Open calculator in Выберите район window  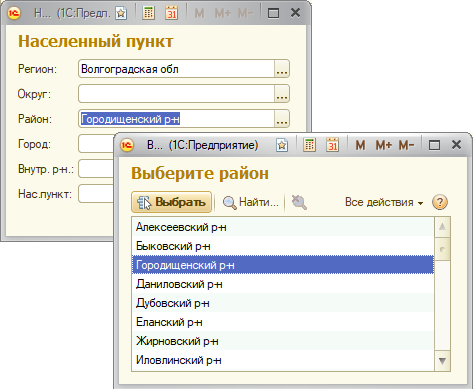tap(309, 145)
